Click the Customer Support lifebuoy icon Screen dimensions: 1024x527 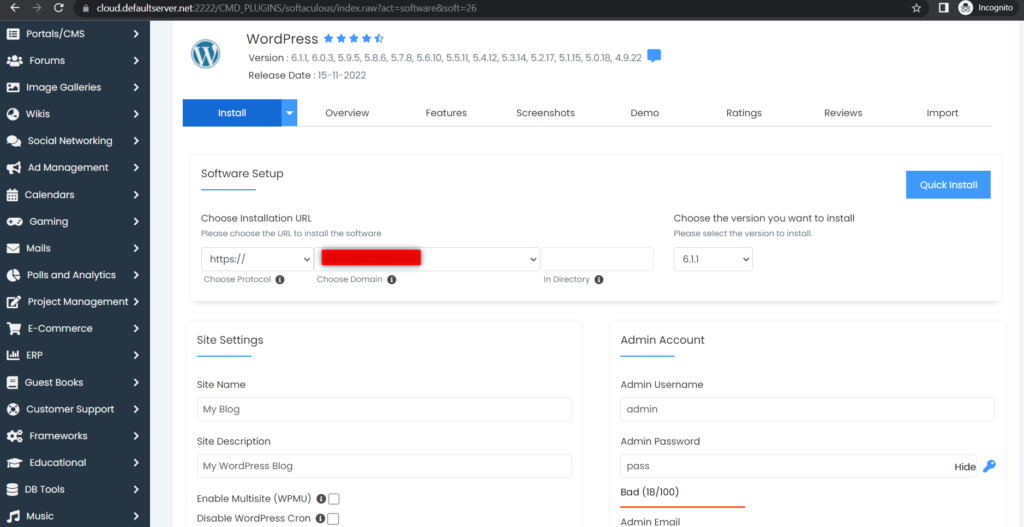[12, 409]
